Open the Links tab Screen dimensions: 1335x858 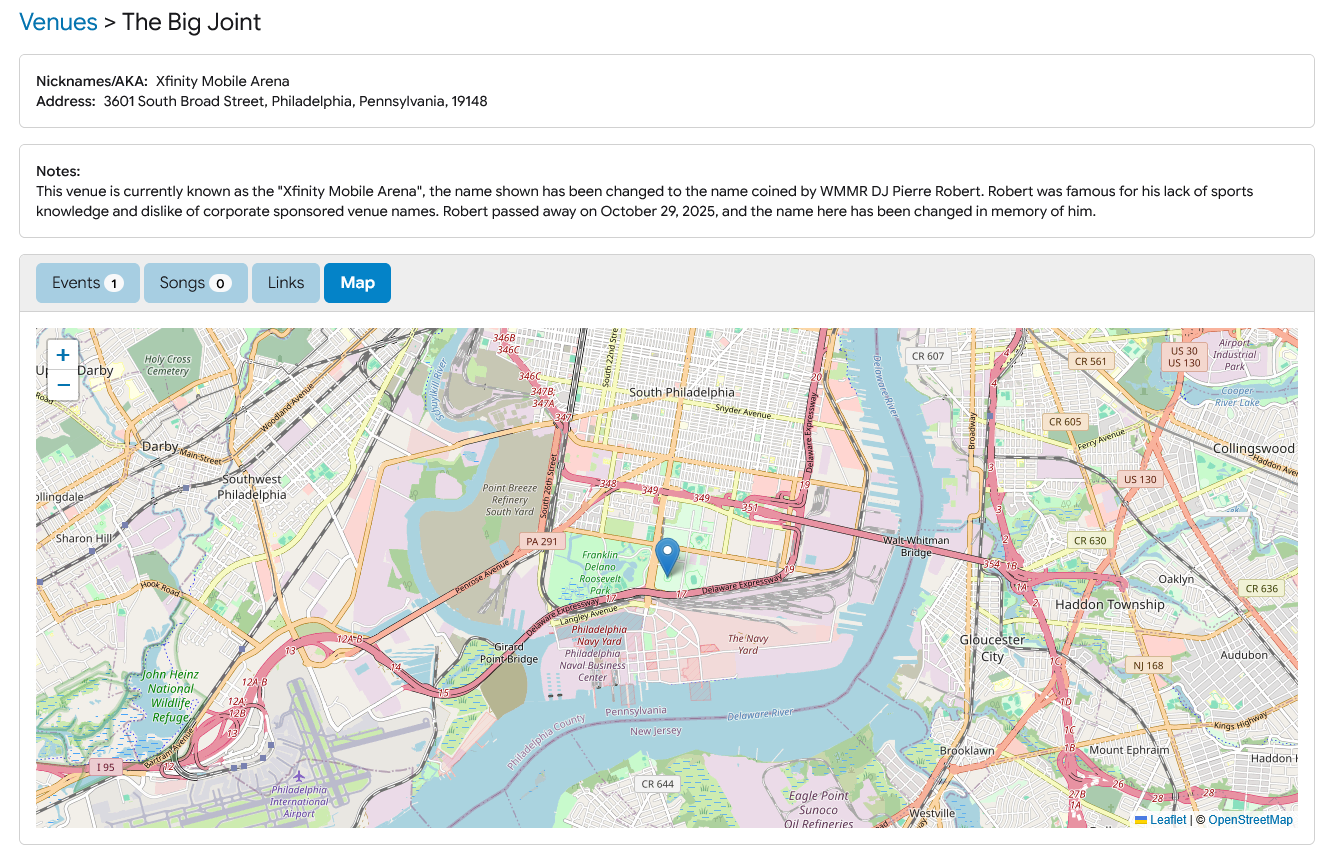click(286, 283)
